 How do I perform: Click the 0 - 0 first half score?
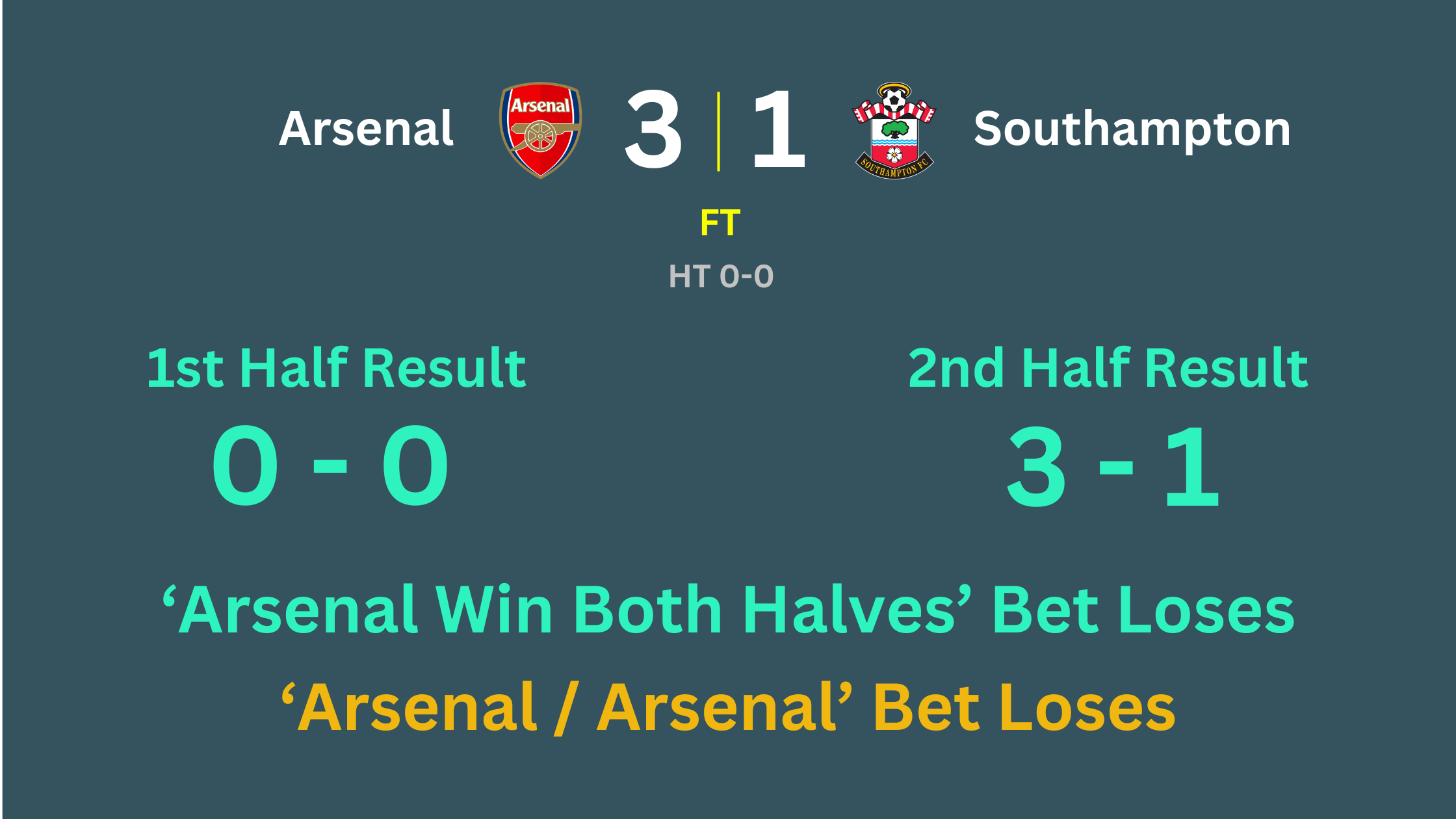pos(330,465)
